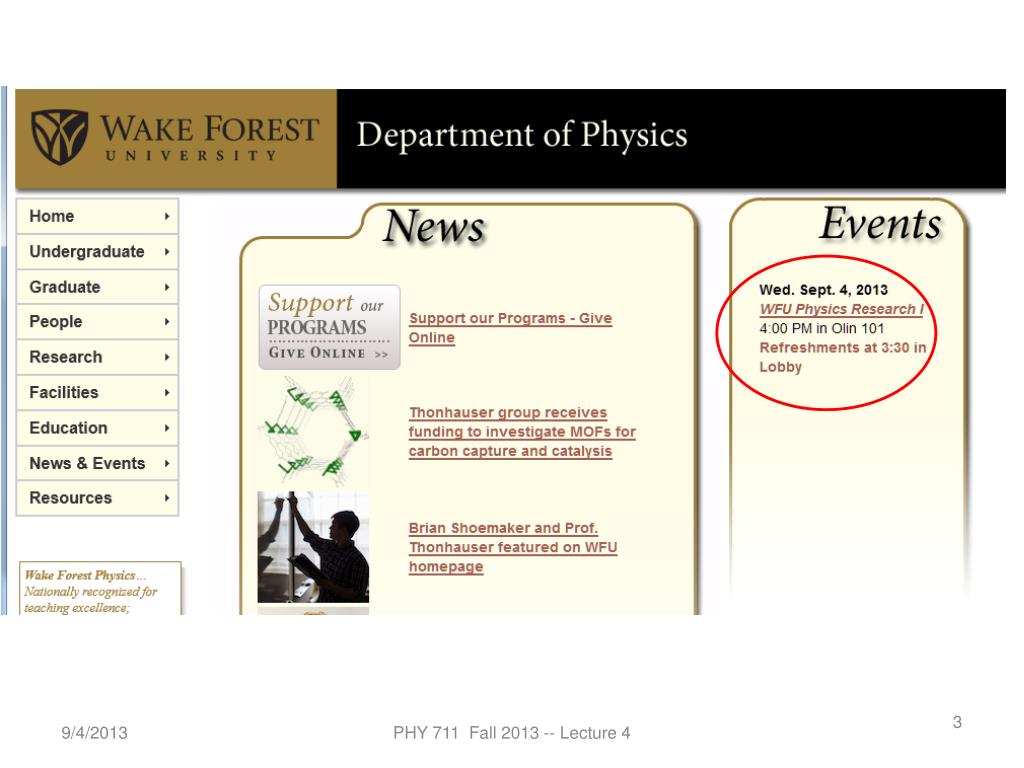1024x768 pixels.
Task: Open the News & Events menu item
Action: (97, 463)
